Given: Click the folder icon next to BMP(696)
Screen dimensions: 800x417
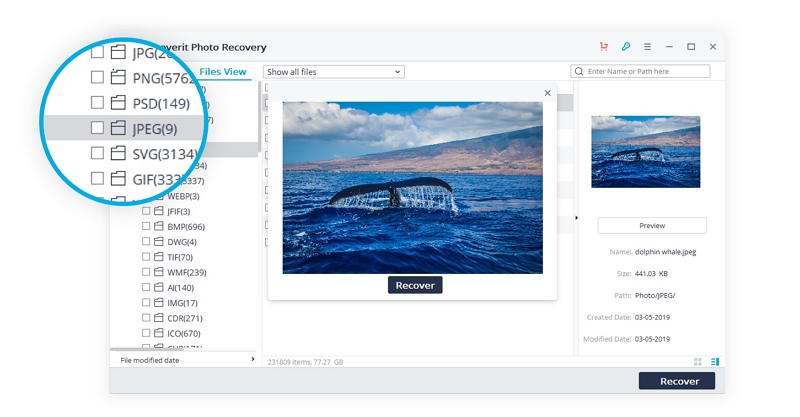Looking at the screenshot, I should [x=159, y=226].
